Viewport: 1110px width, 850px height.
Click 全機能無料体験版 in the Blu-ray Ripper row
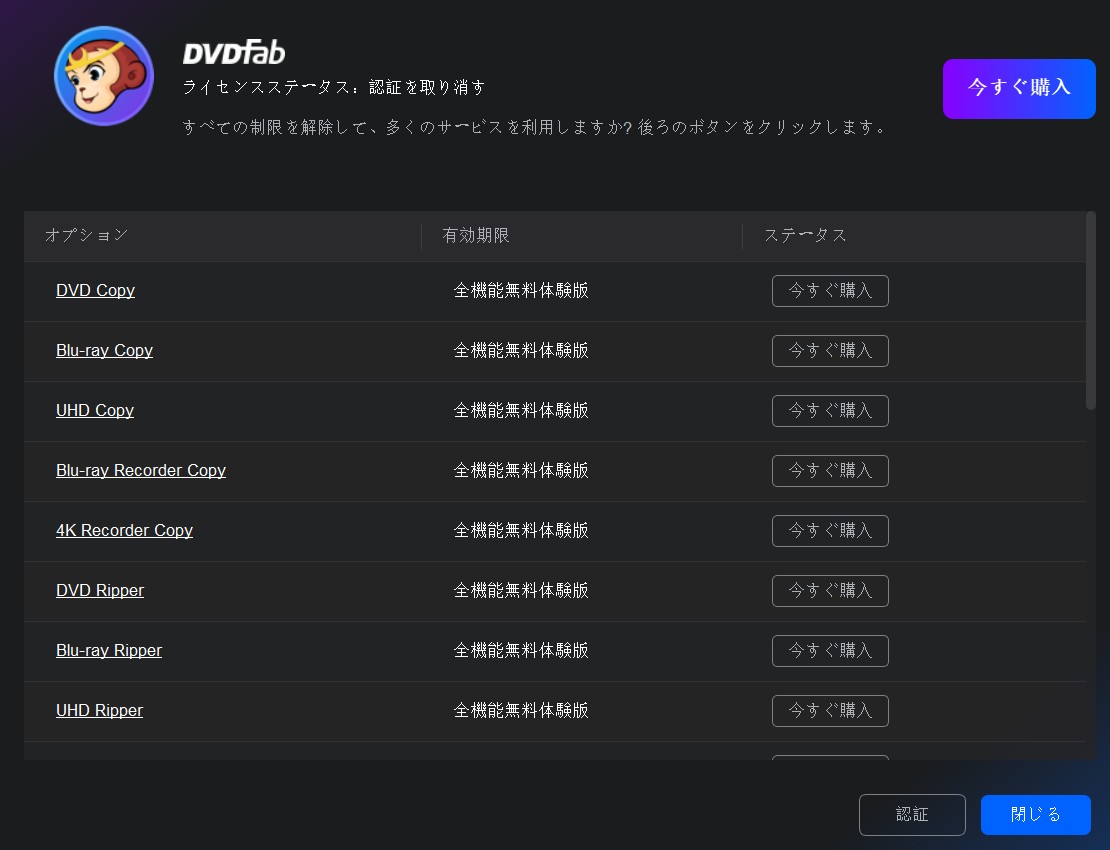tap(521, 650)
